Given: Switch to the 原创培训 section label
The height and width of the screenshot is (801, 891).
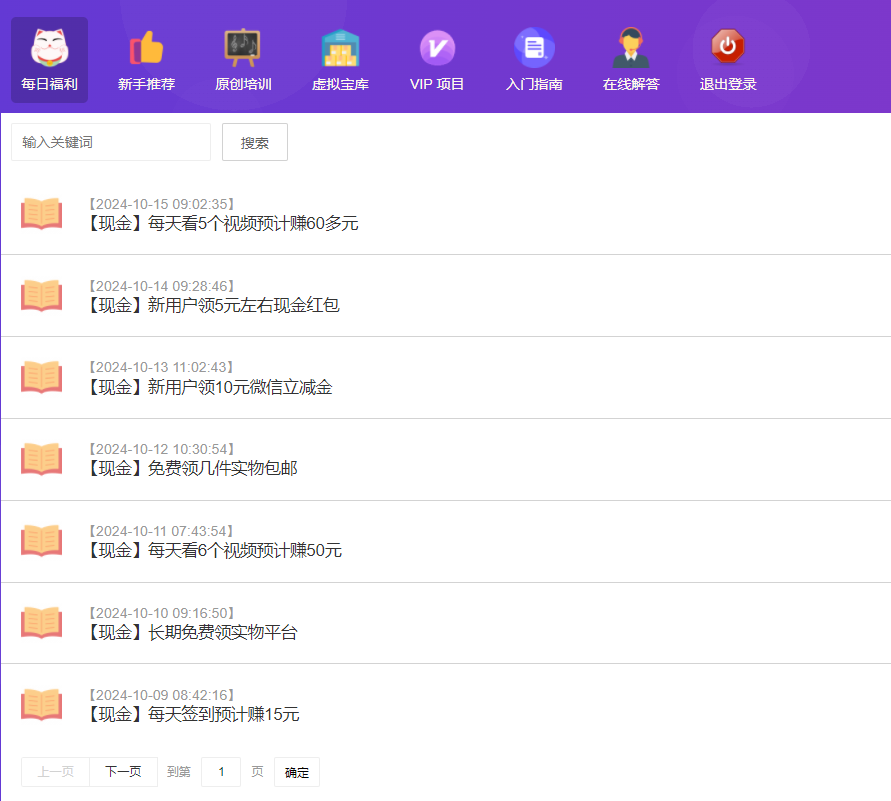Looking at the screenshot, I should tap(243, 84).
